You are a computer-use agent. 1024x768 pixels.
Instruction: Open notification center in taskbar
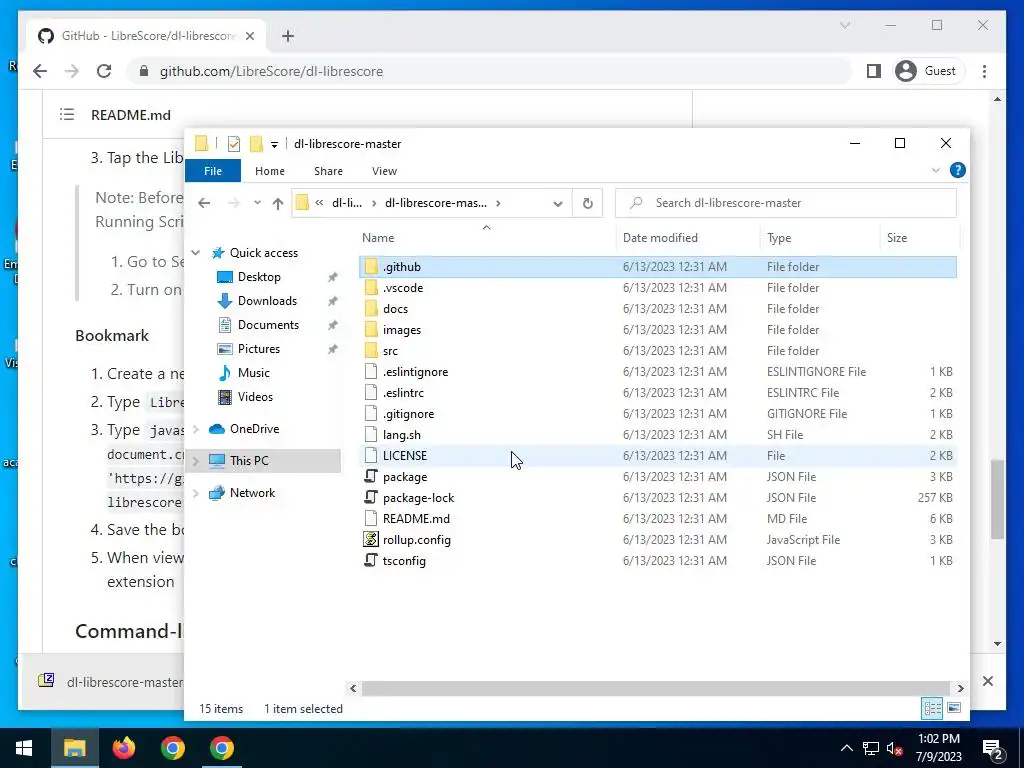[993, 748]
